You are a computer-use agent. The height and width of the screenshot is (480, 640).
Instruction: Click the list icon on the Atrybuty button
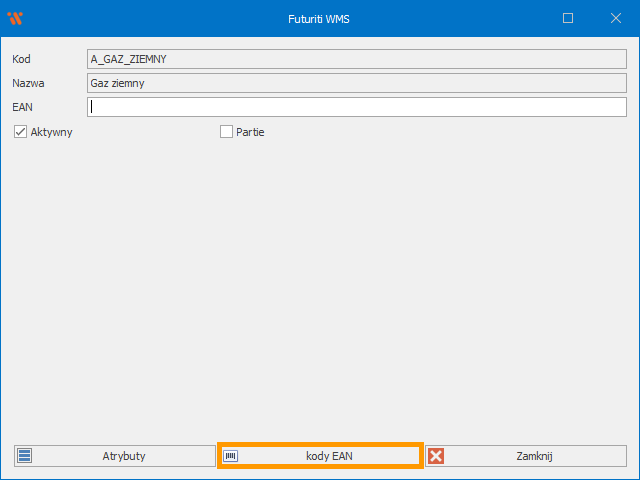(25, 456)
